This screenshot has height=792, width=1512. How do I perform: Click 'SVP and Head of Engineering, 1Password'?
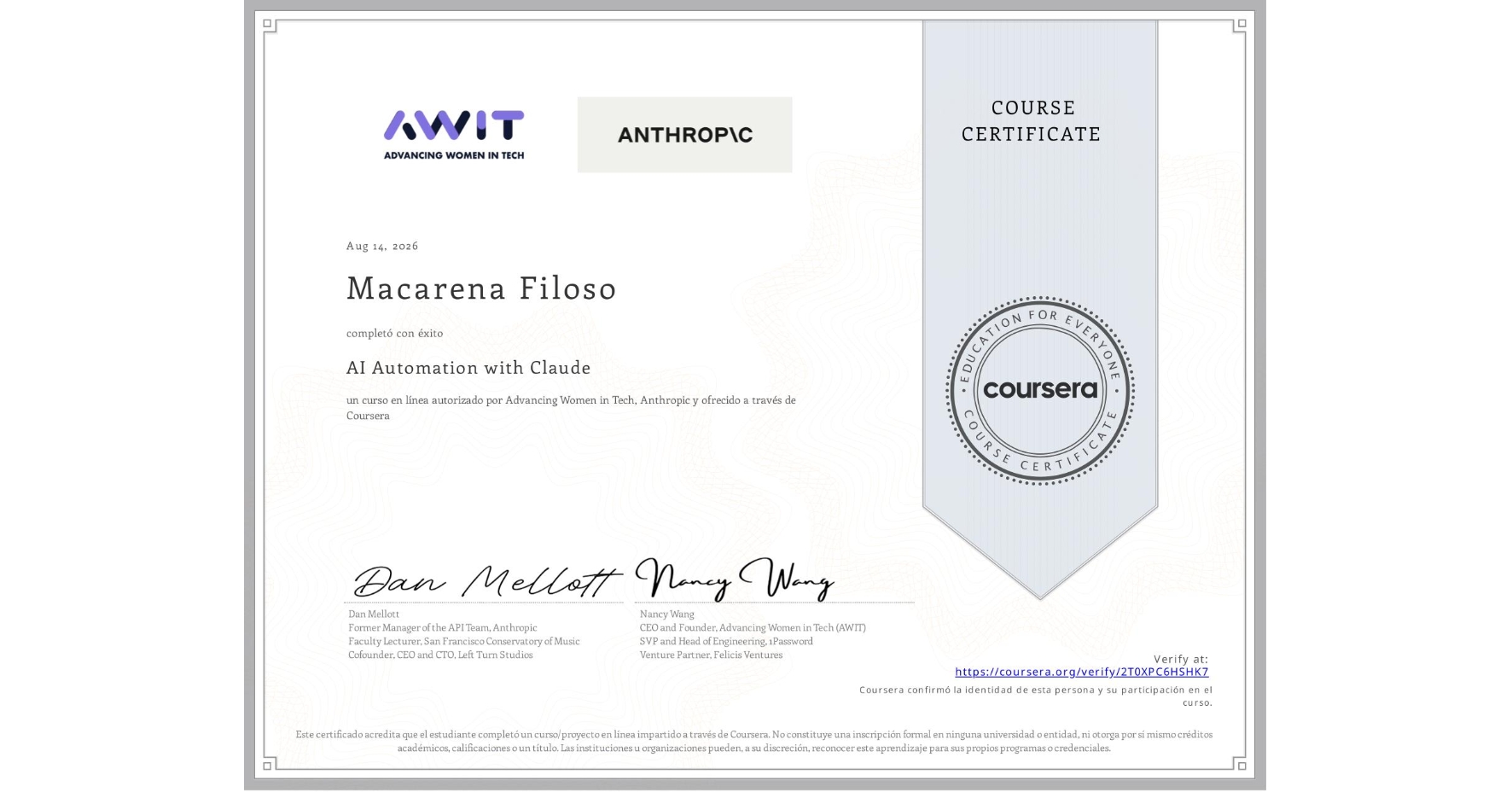[726, 641]
